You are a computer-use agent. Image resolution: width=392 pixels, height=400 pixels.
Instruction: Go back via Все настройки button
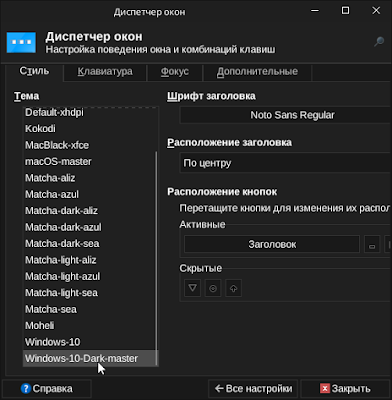pos(253,389)
